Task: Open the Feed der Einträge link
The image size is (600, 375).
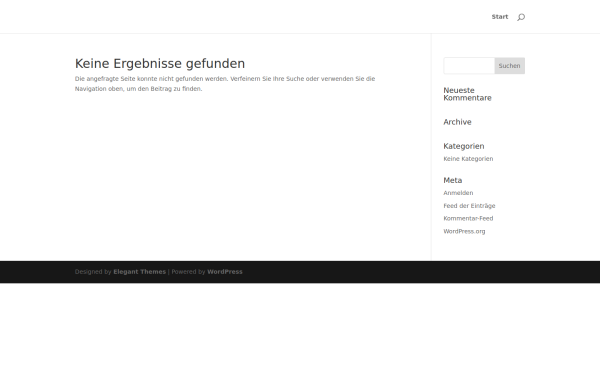Action: (469, 206)
